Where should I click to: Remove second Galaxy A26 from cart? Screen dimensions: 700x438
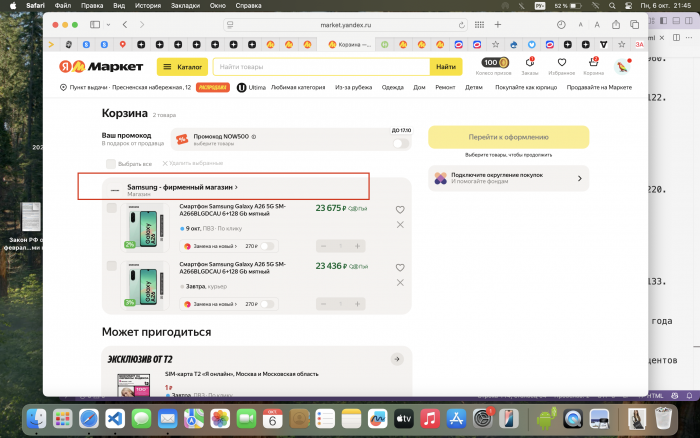(x=400, y=282)
